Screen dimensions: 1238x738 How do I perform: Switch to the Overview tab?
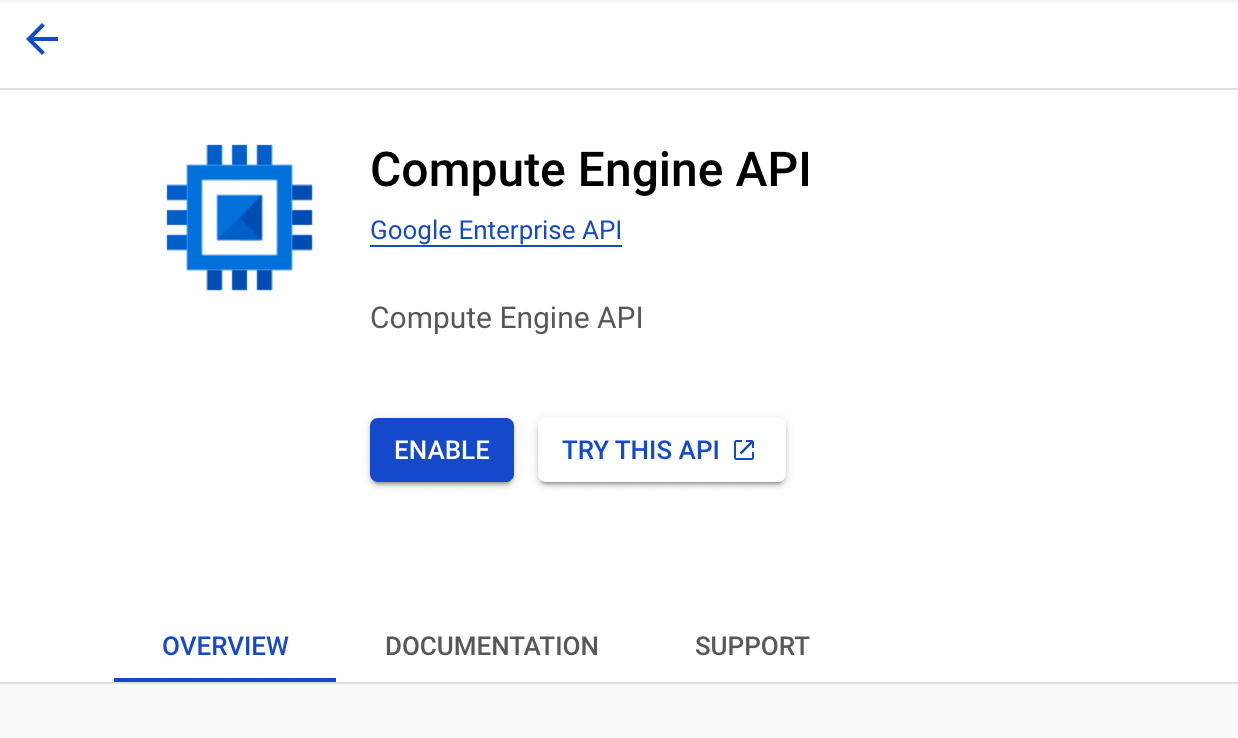(225, 646)
